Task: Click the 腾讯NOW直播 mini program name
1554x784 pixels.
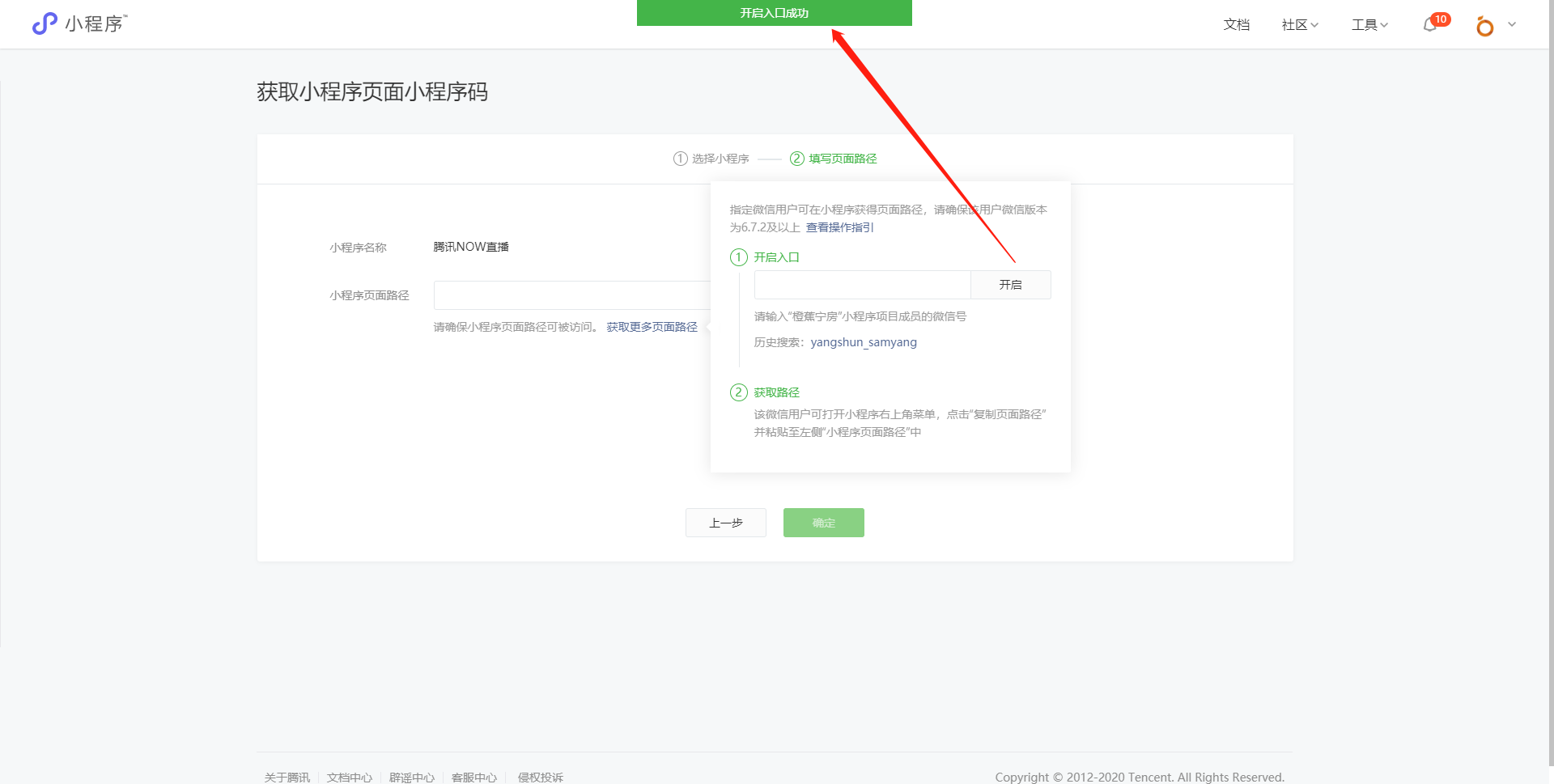Action: tap(471, 247)
